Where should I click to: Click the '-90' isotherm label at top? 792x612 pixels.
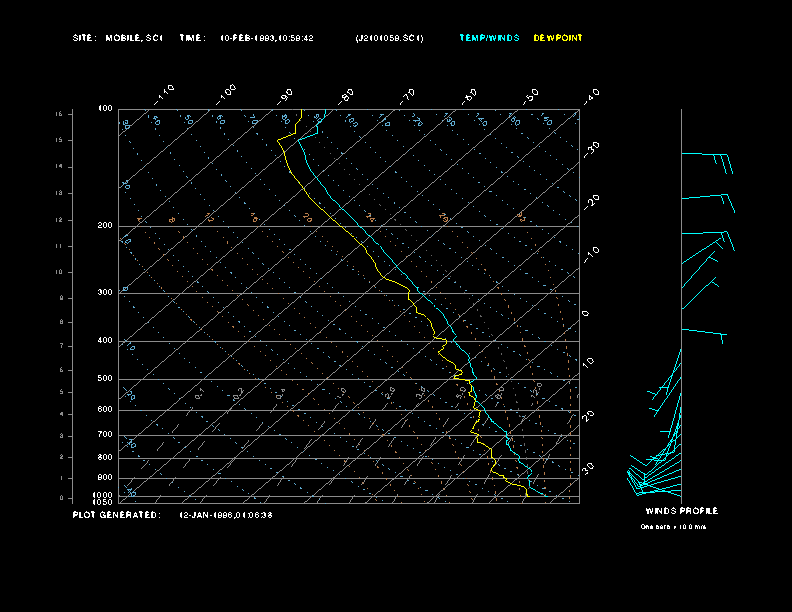coord(285,96)
